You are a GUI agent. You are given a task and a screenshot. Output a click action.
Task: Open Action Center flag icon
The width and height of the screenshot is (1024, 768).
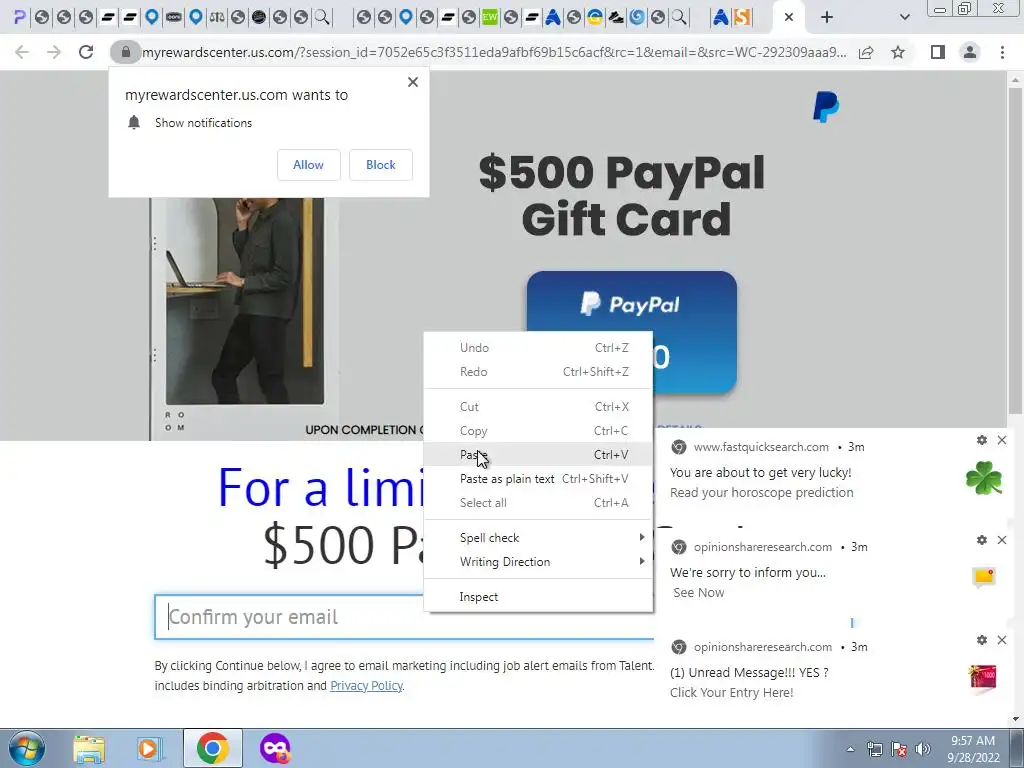[899, 749]
